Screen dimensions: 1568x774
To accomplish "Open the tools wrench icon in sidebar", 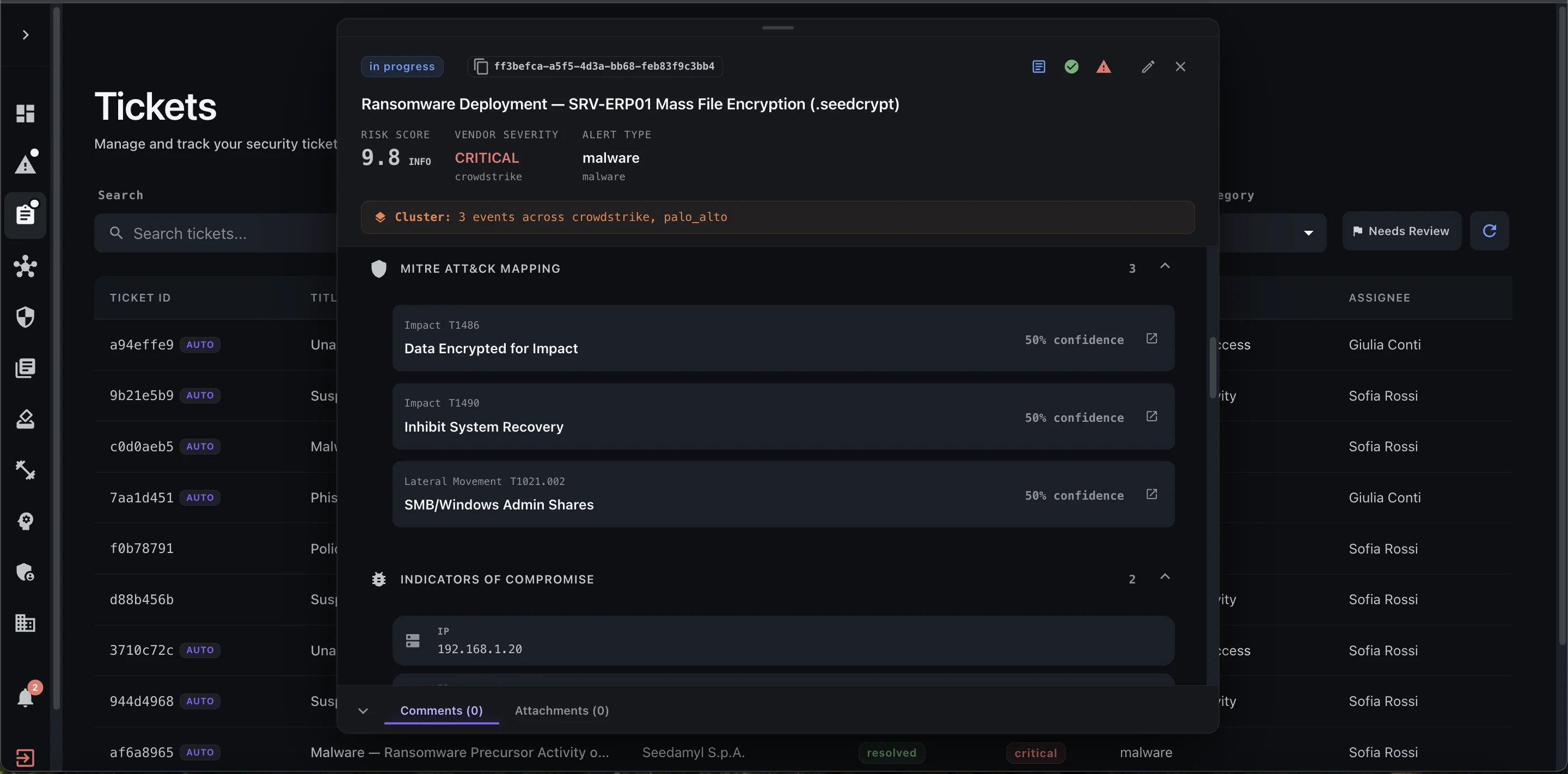I will click(25, 470).
